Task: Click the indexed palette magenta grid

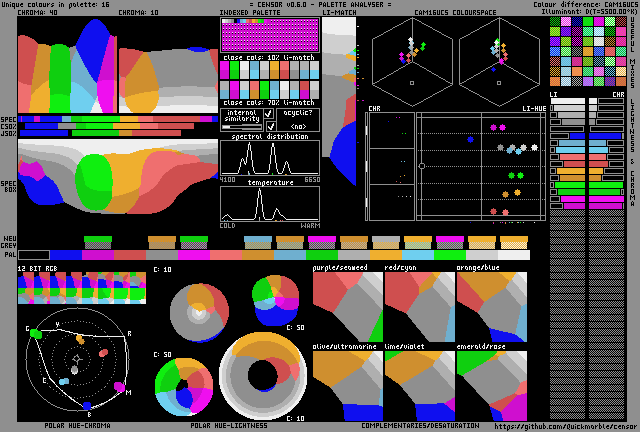Action: pyautogui.click(x=270, y=35)
